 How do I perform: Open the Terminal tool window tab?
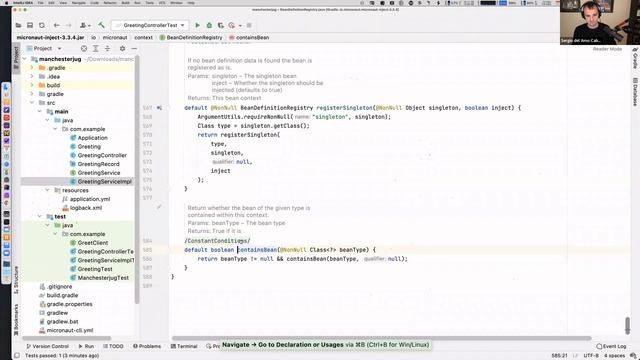point(184,346)
